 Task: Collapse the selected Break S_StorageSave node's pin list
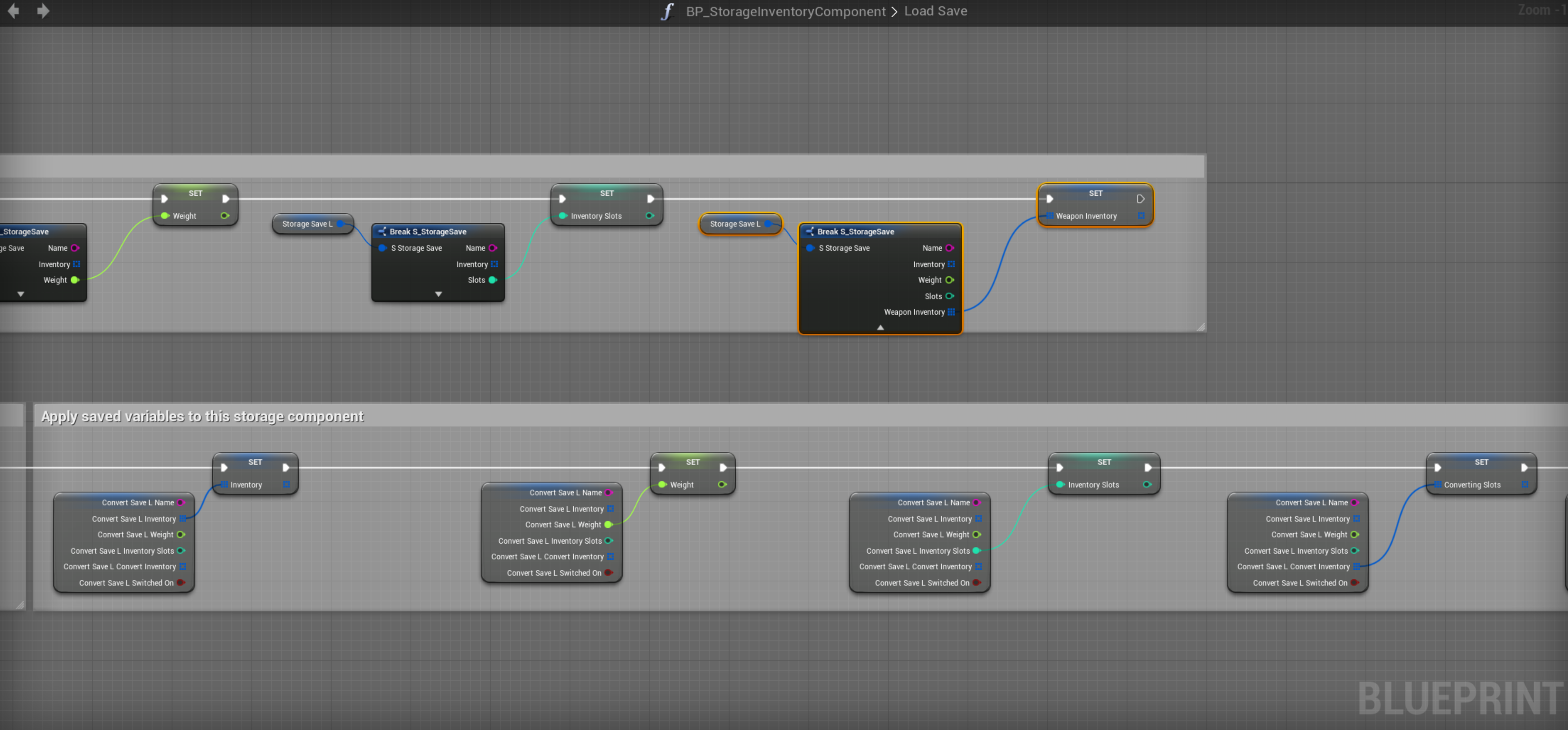pyautogui.click(x=880, y=328)
